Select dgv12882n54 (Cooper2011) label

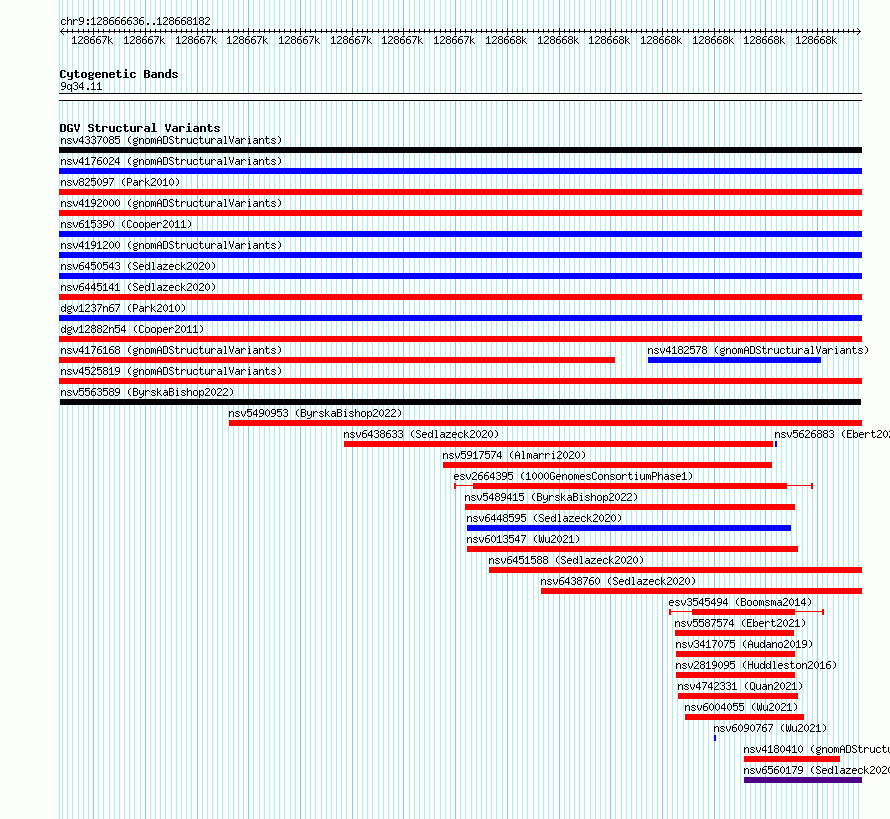[132, 329]
